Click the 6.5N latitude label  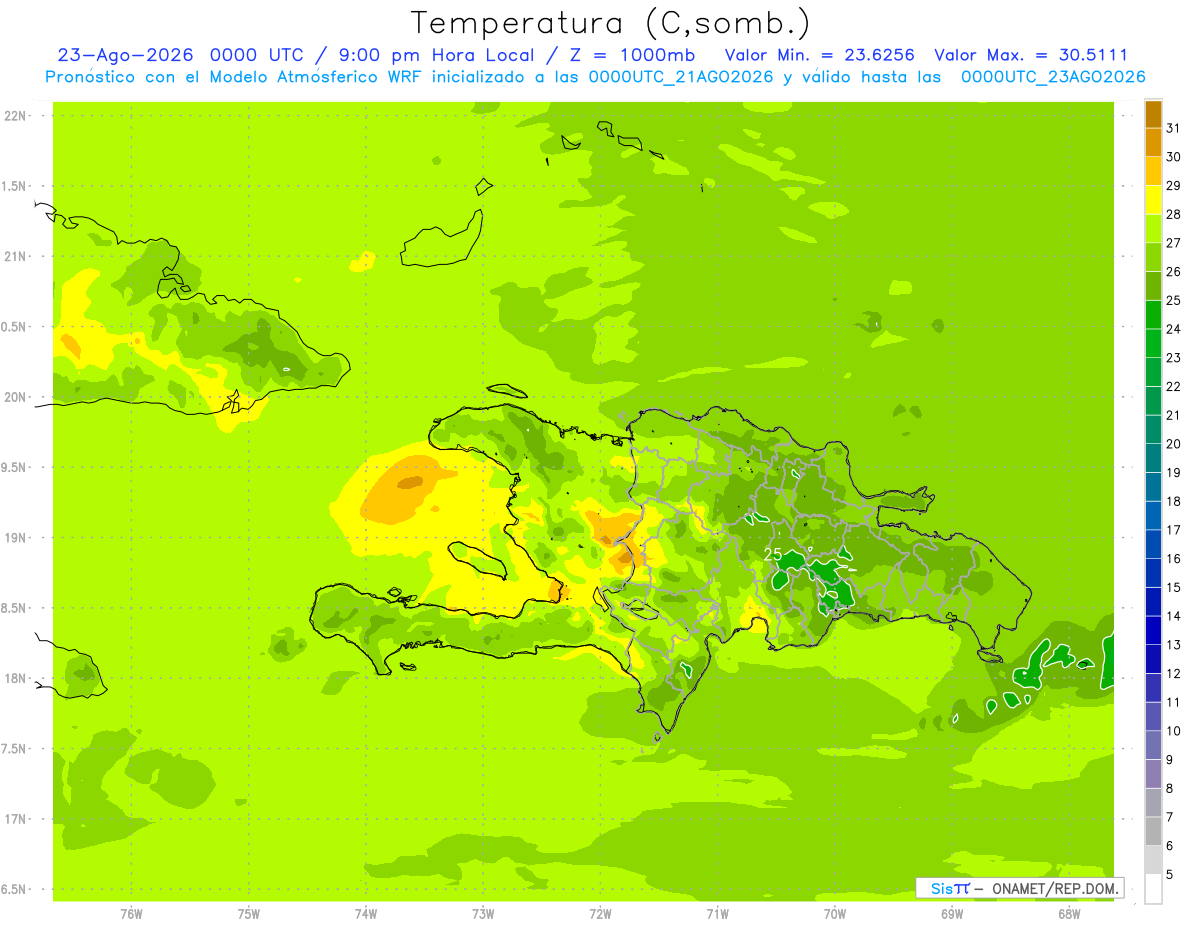(x=15, y=889)
